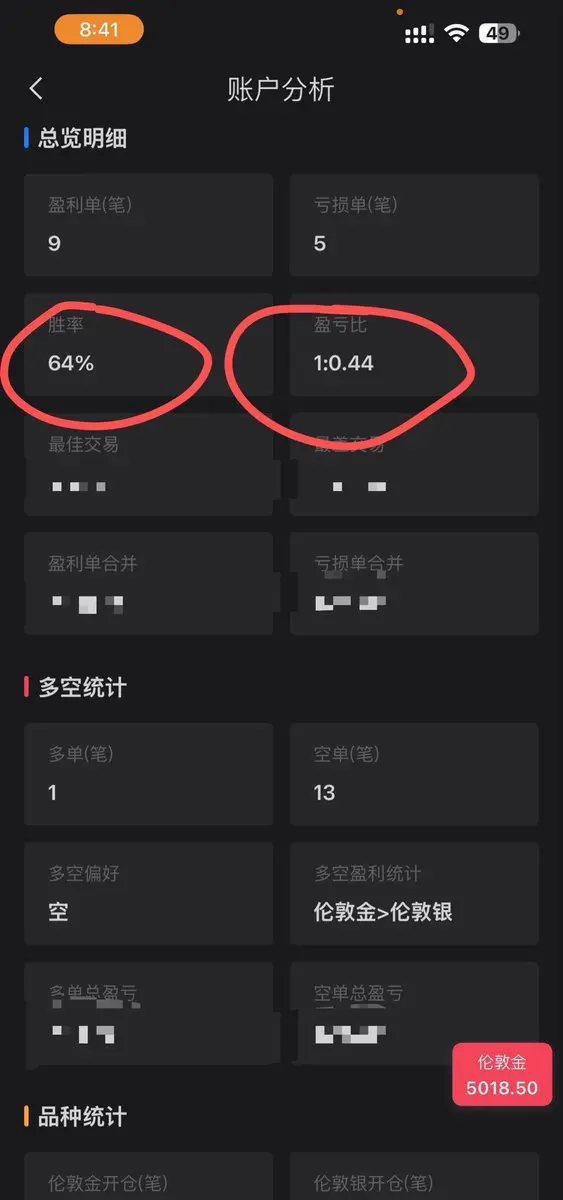Select the 亏损单(笔) card showing 5
Image resolution: width=563 pixels, height=1200 pixels.
click(x=414, y=225)
